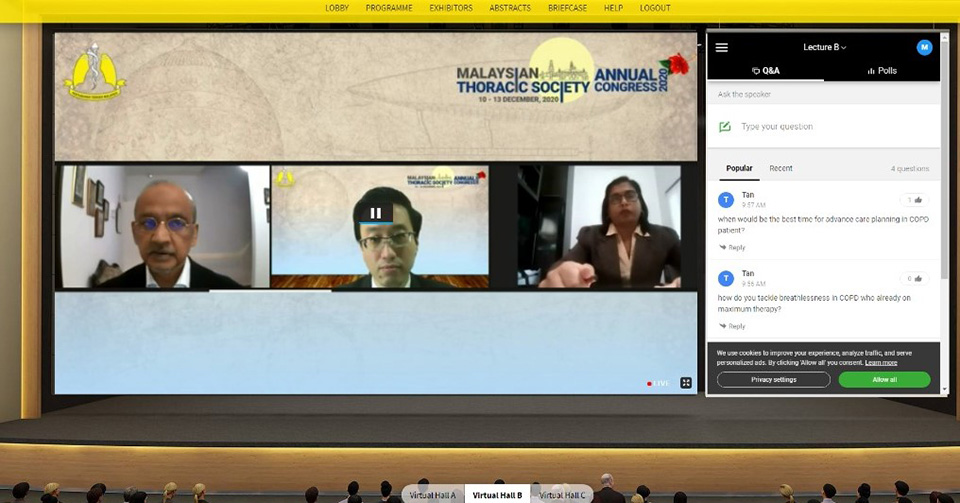Switch to Virtual Hall C
The width and height of the screenshot is (960, 503).
[x=562, y=495]
